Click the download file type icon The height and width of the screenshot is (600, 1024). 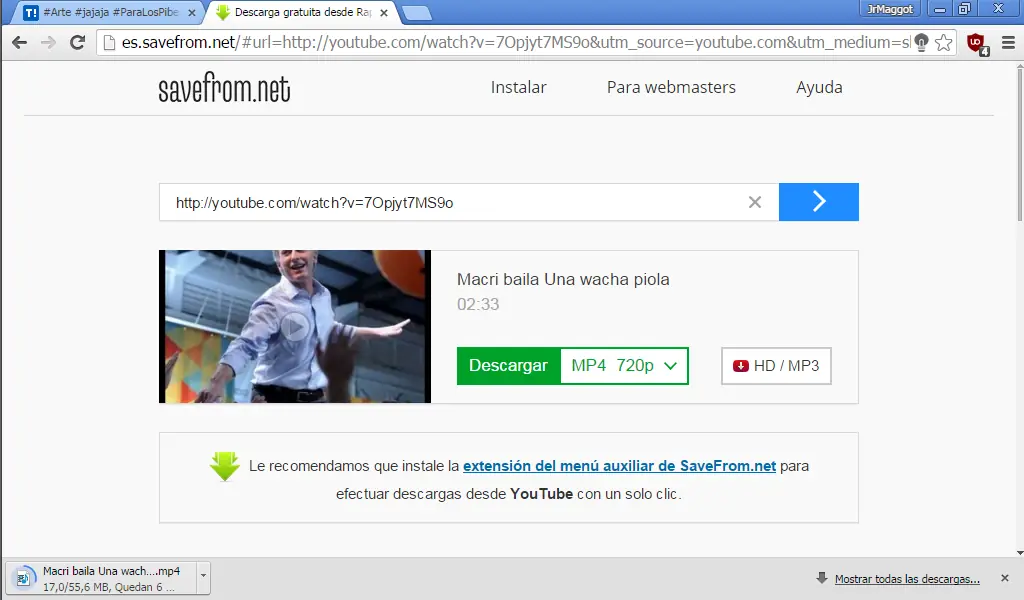[x=23, y=578]
